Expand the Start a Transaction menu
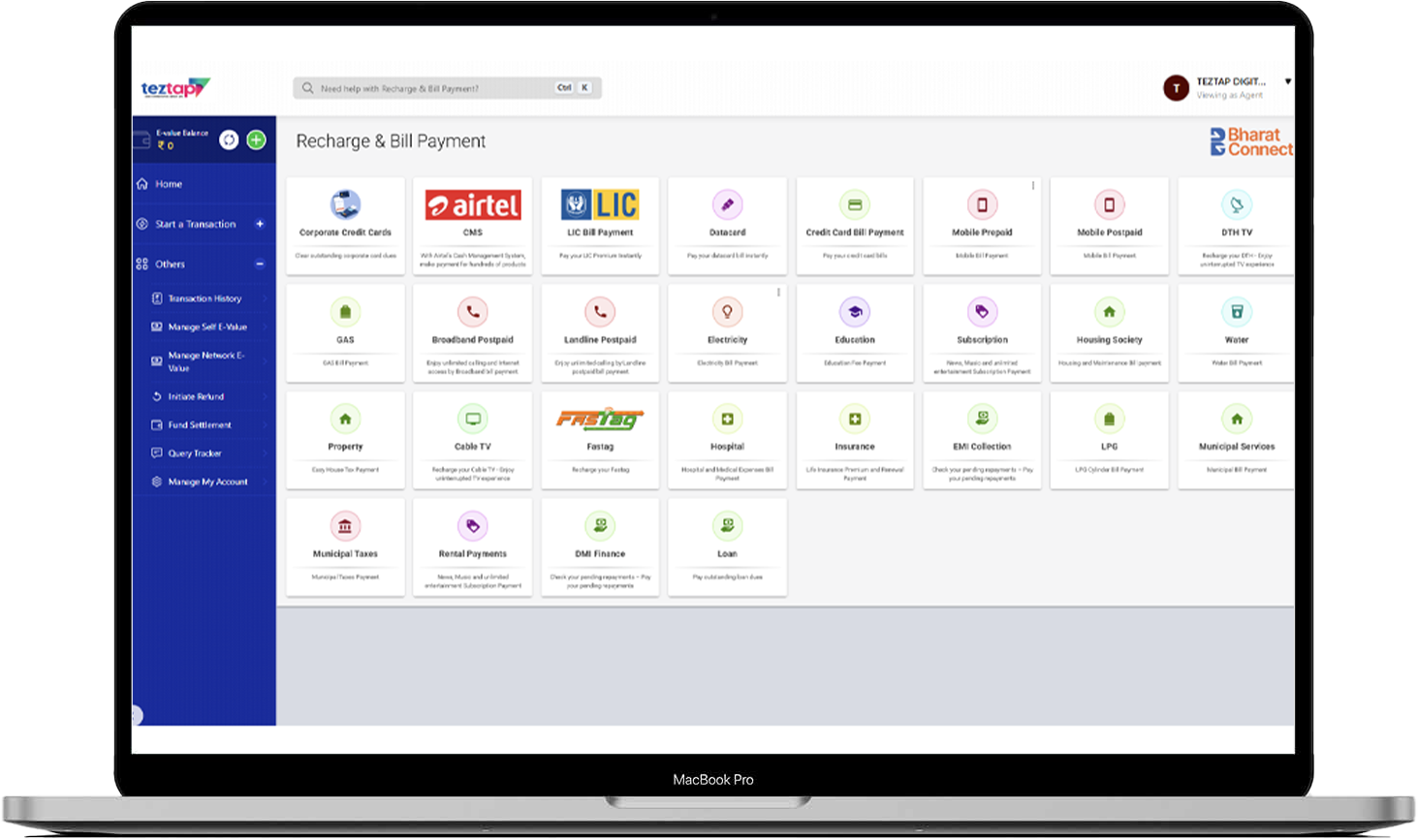This screenshot has height=840, width=1418. (260, 224)
